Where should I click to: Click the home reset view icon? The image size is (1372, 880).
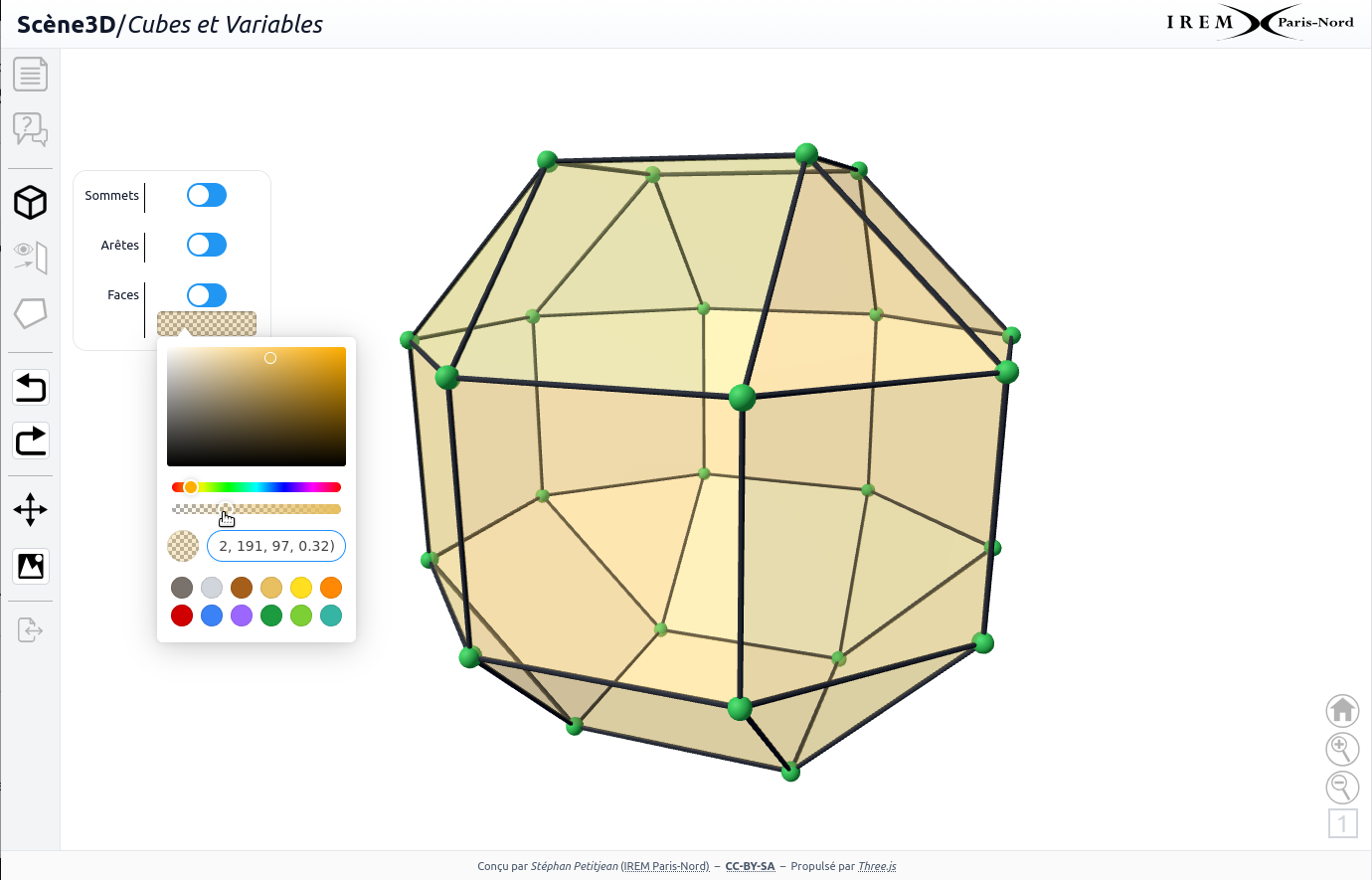coord(1342,710)
